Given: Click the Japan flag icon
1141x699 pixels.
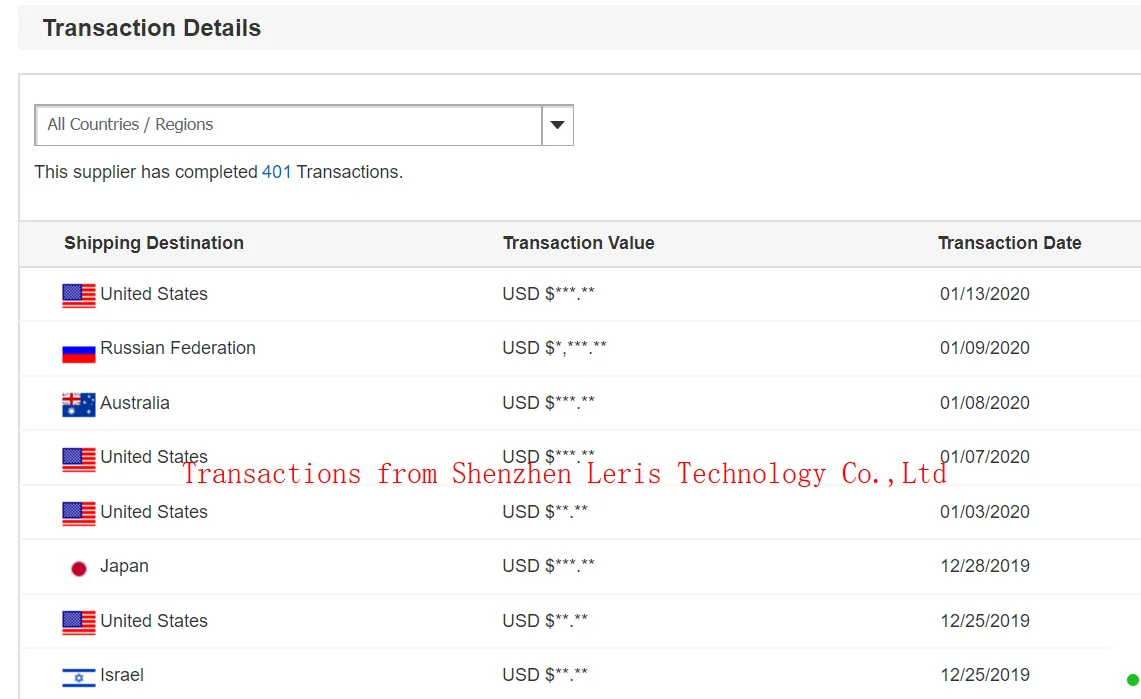Looking at the screenshot, I should pos(78,568).
